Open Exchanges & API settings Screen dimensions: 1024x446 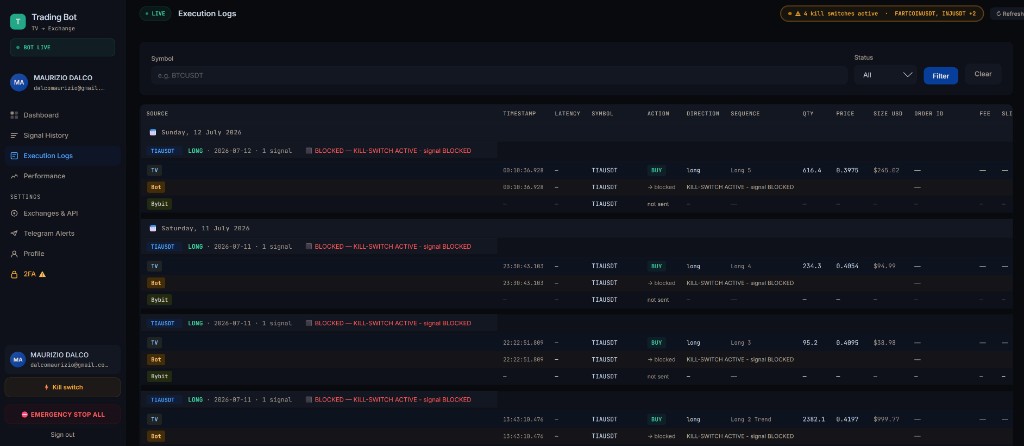click(50, 214)
